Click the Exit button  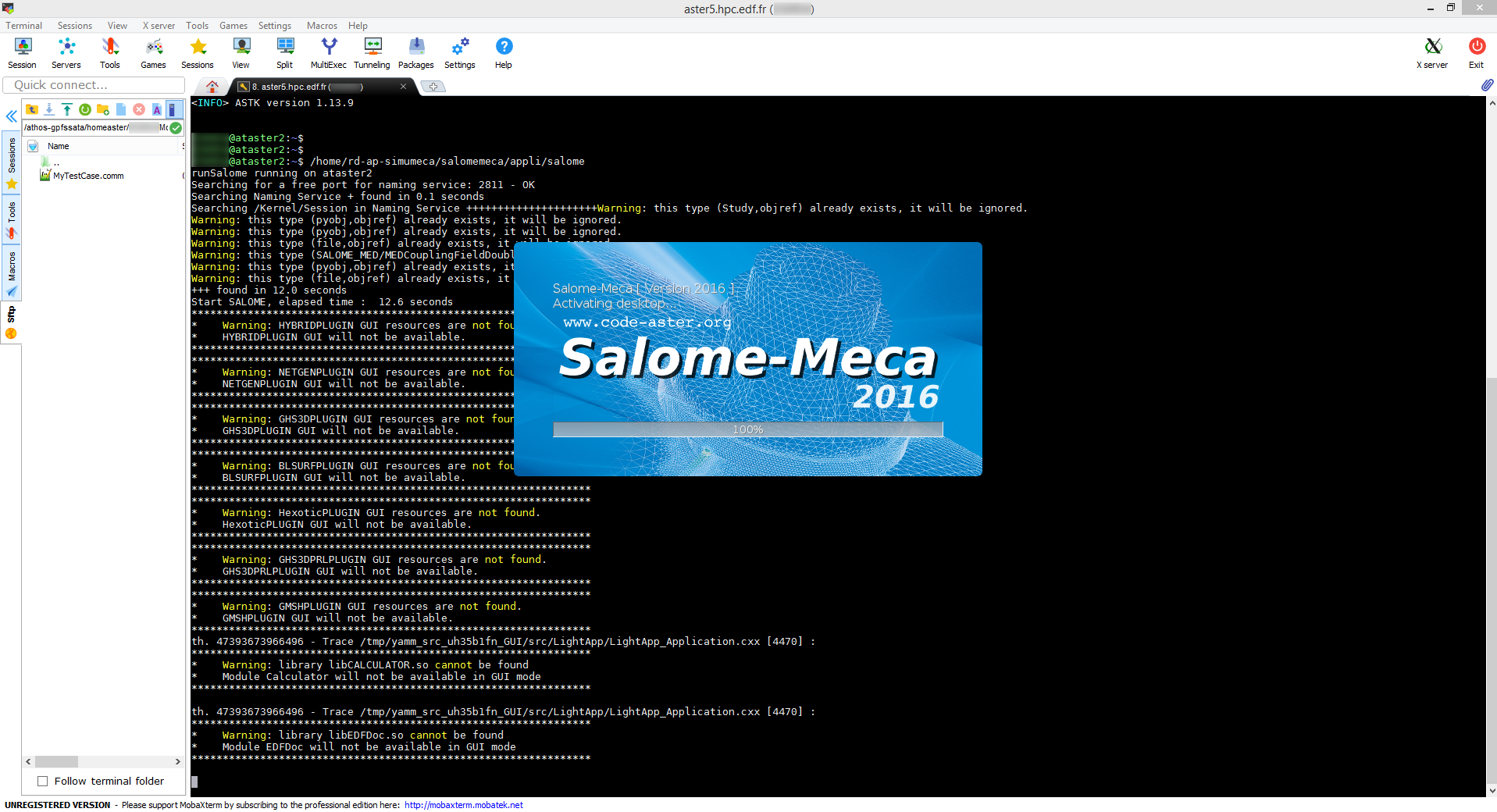tap(1476, 53)
